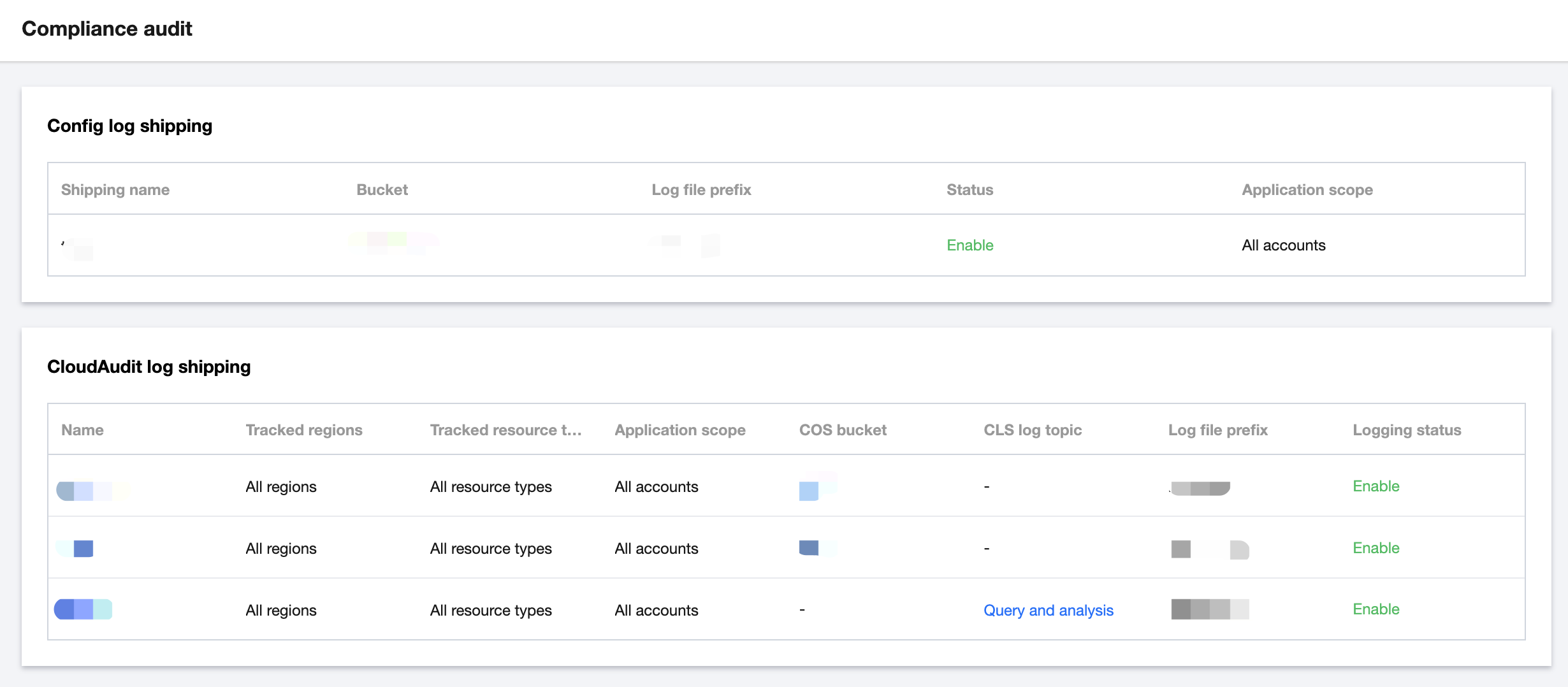Viewport: 1568px width, 687px height.
Task: Click the Logging status column header
Action: [1407, 430]
